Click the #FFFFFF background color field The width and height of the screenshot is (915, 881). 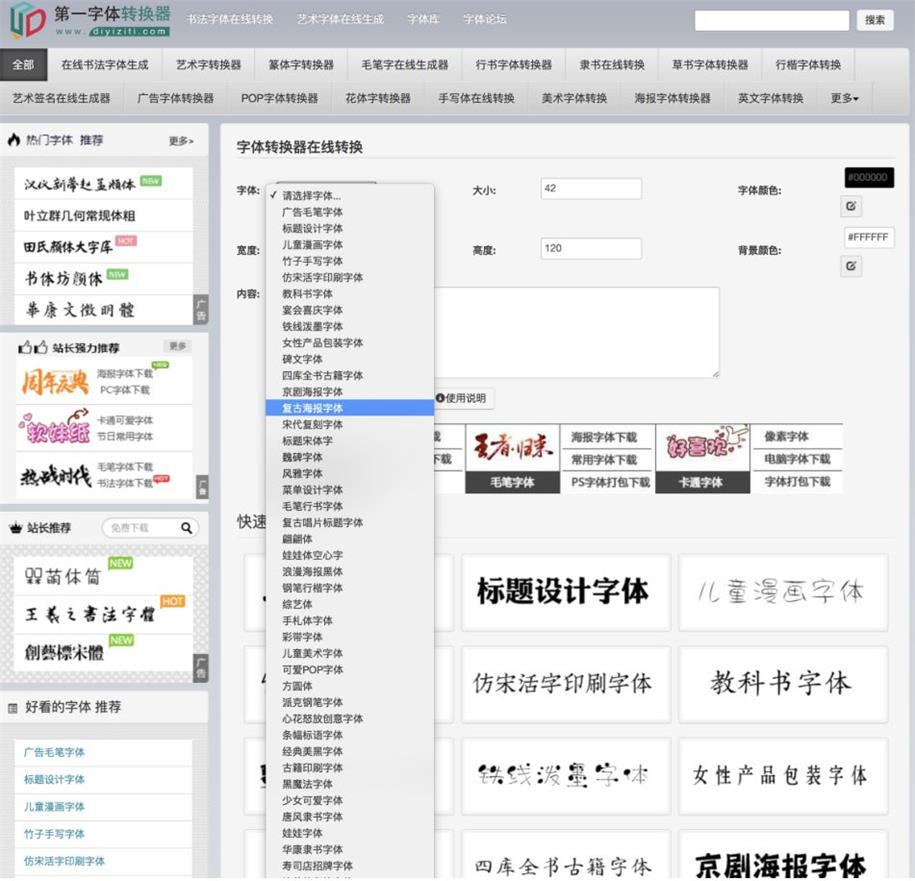click(868, 237)
